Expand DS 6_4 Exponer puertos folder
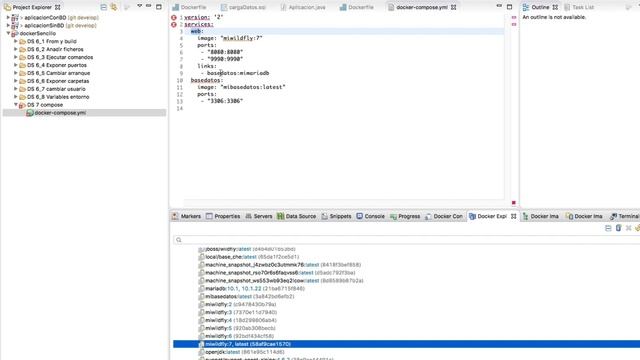 click(16, 65)
